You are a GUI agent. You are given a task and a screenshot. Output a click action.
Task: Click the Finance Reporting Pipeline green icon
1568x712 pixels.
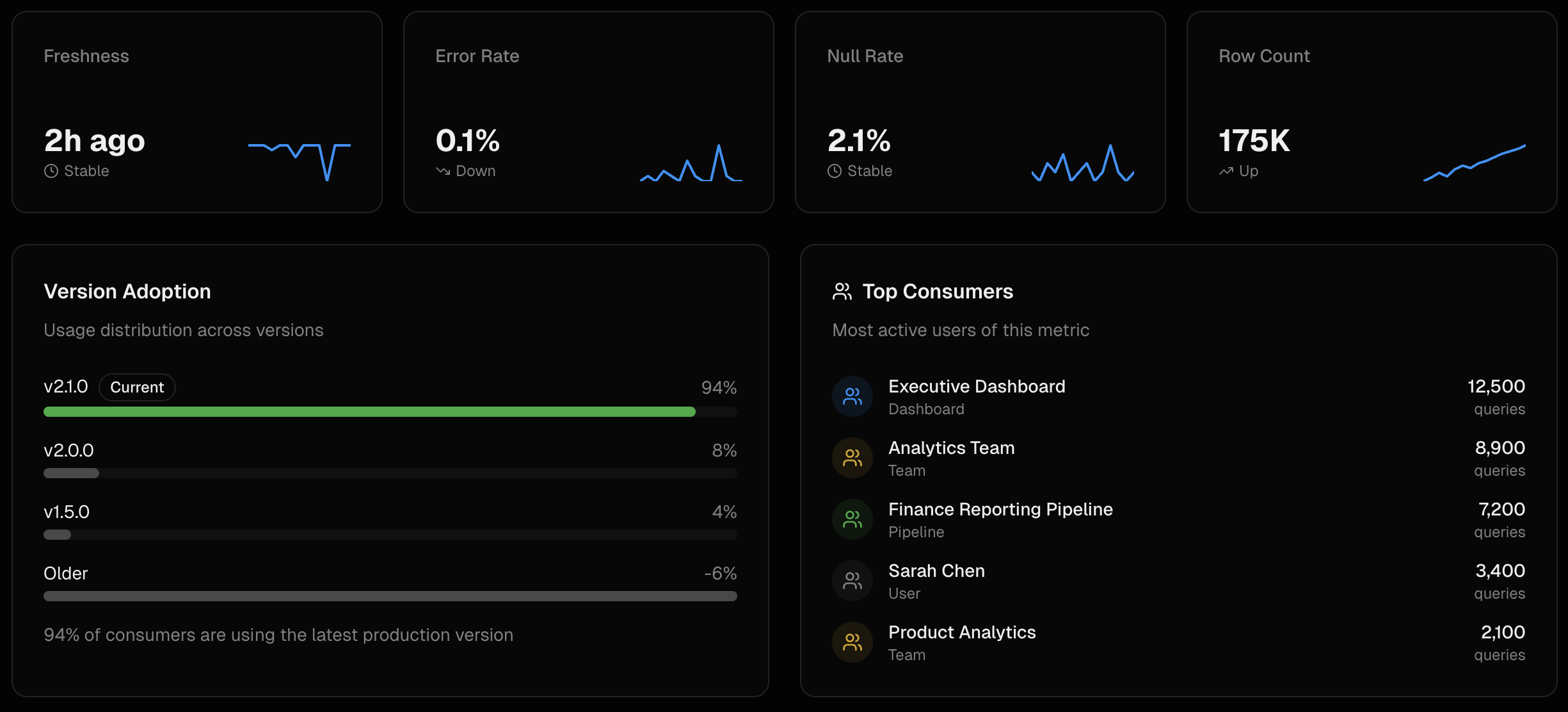click(852, 519)
